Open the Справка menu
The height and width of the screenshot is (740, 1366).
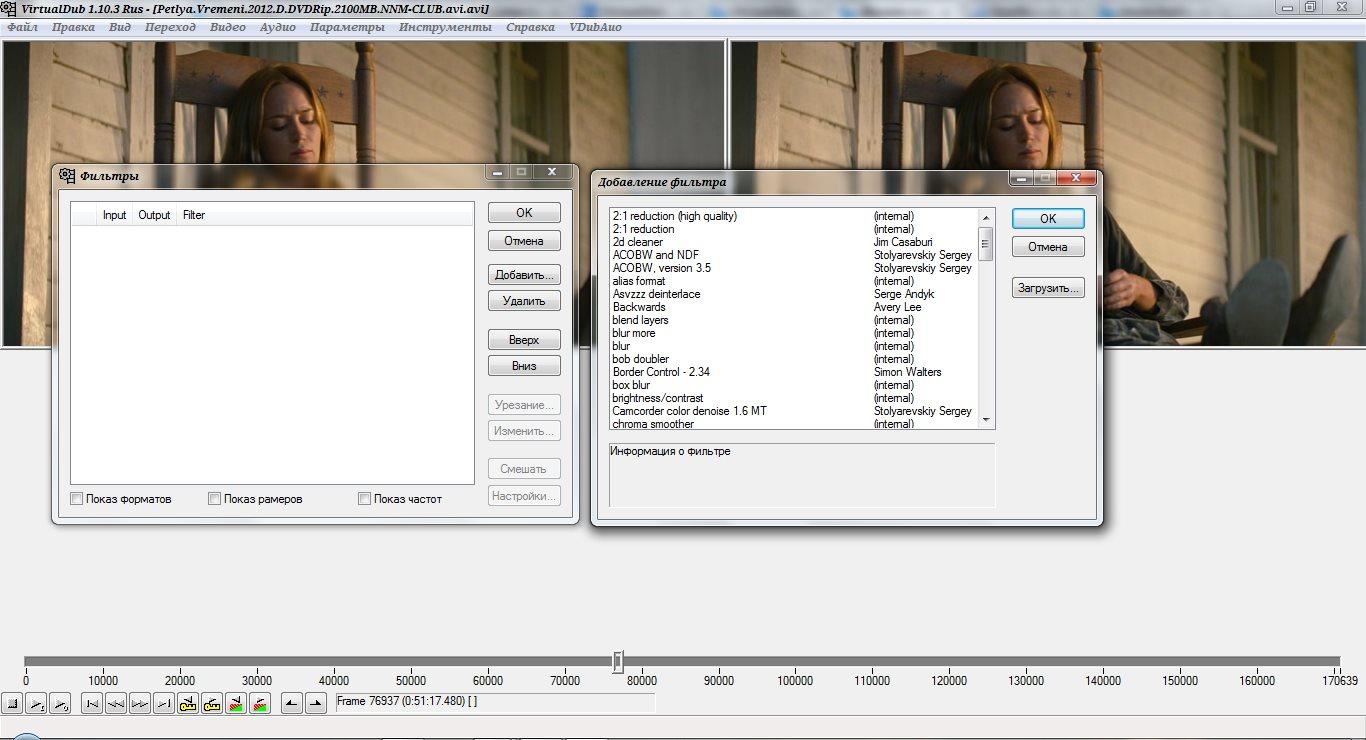[x=530, y=27]
